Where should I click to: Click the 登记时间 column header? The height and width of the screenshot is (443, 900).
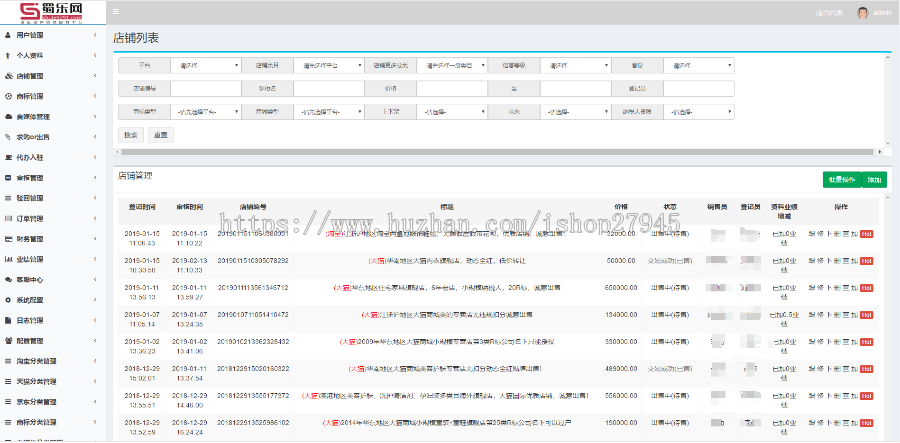coord(141,207)
